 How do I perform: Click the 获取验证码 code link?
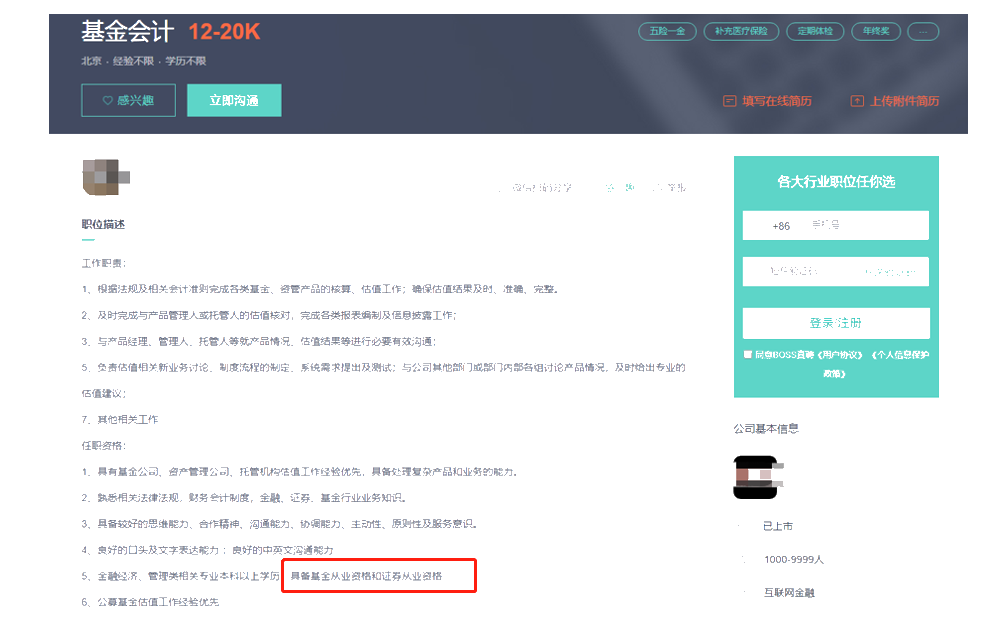coord(889,271)
